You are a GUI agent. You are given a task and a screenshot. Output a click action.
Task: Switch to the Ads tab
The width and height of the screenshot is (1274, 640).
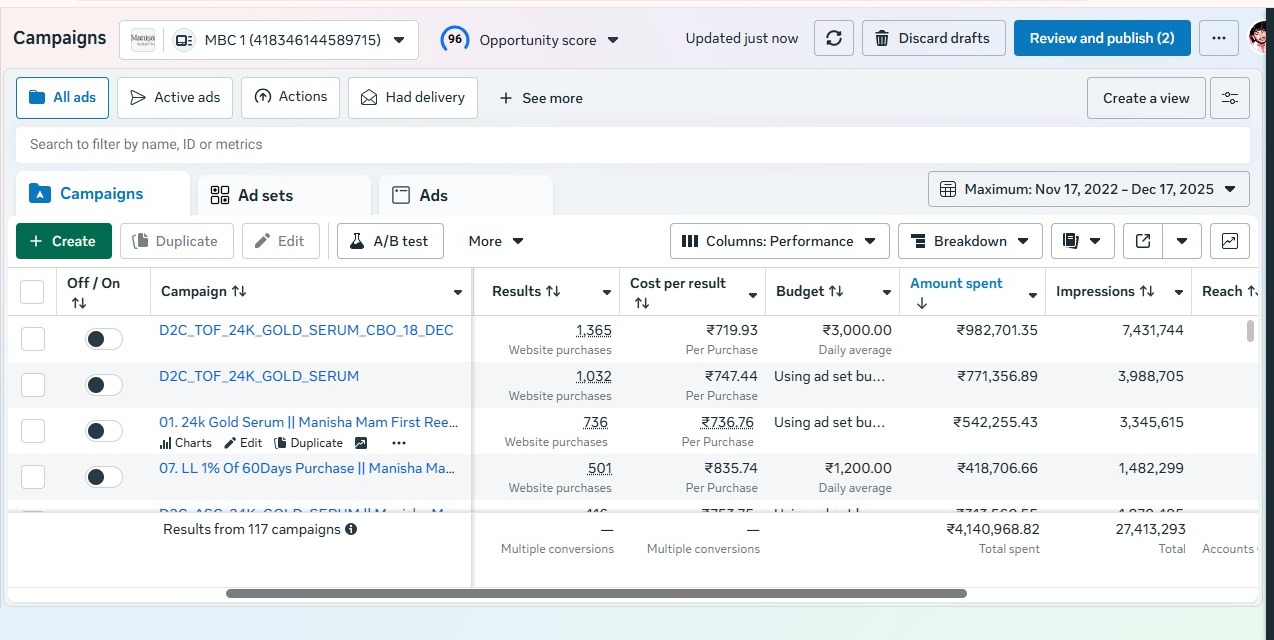433,196
